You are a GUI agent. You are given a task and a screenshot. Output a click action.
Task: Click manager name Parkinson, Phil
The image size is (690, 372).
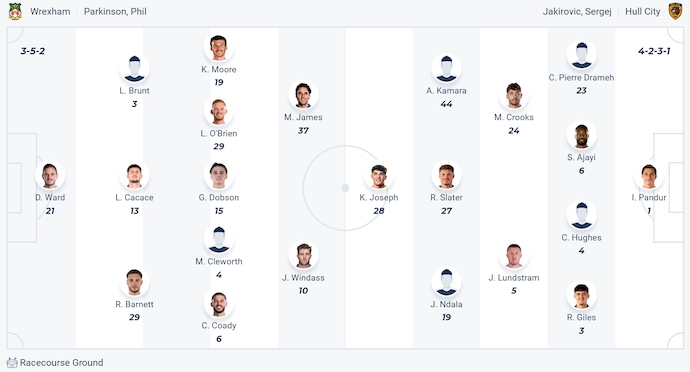[115, 11]
